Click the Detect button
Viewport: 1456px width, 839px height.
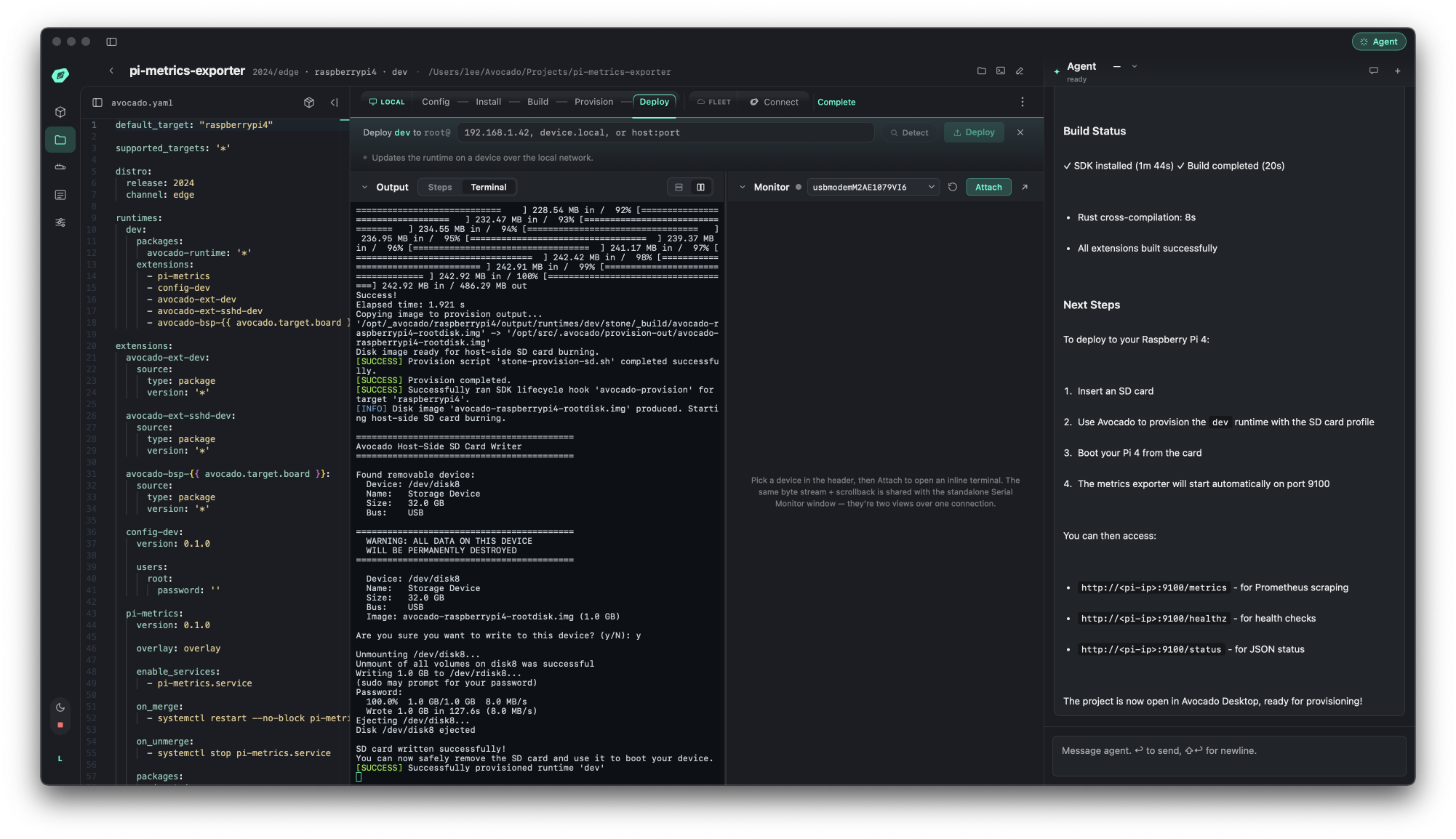[910, 132]
